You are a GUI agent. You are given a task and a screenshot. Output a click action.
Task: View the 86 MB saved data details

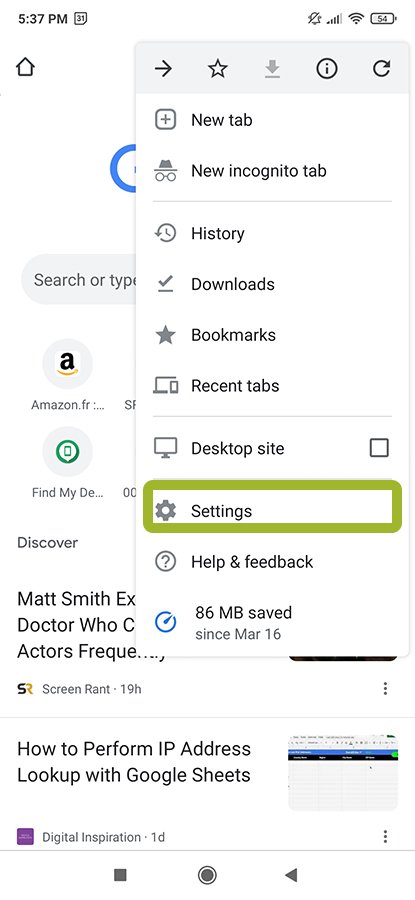(x=272, y=622)
